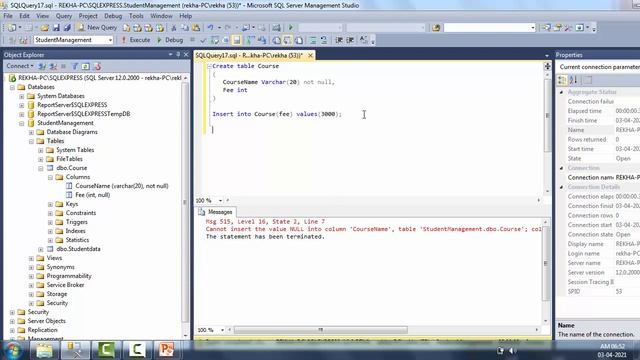
Task: Click the Decrease Indent icon
Action: click(339, 40)
